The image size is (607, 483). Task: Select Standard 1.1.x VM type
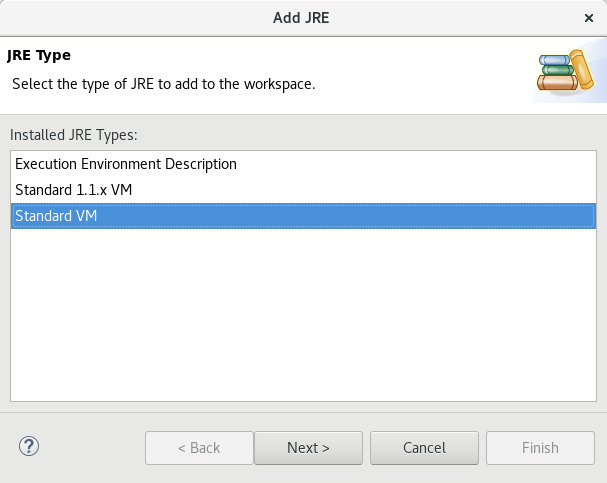[304, 190]
